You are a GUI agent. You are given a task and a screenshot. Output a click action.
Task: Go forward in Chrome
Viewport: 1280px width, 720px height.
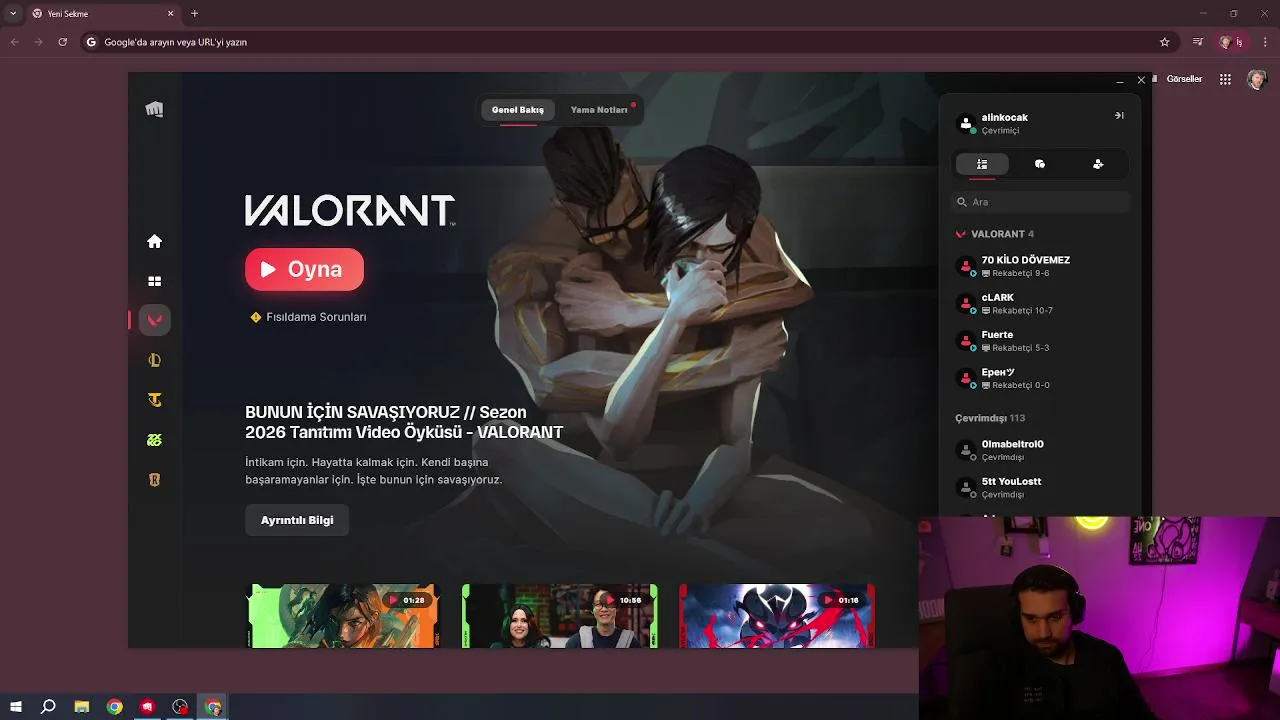click(38, 42)
